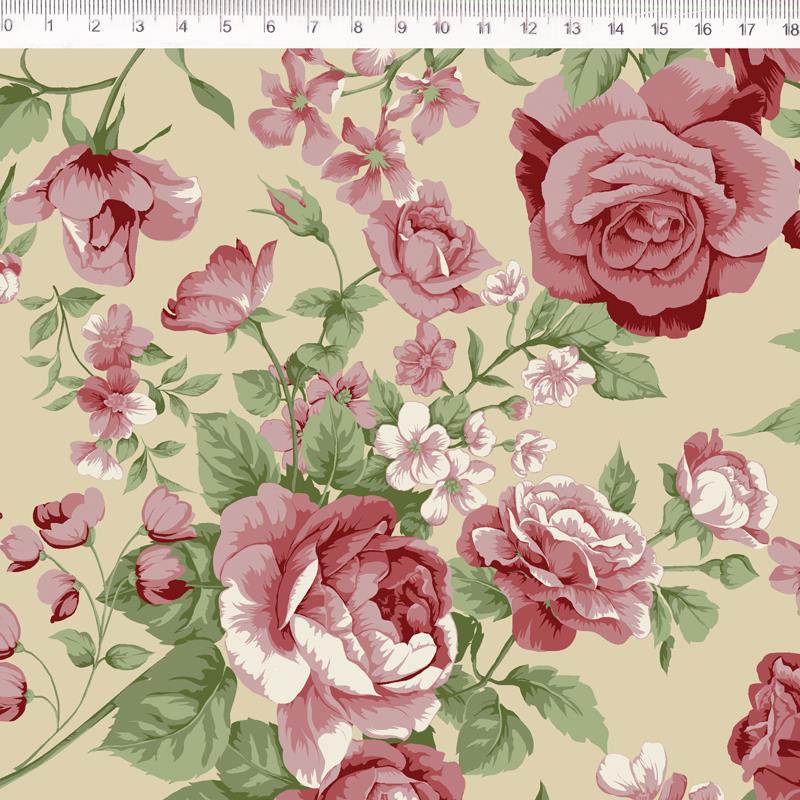The height and width of the screenshot is (800, 800).
Task: Click the ruler number 5
Action: coord(227,26)
